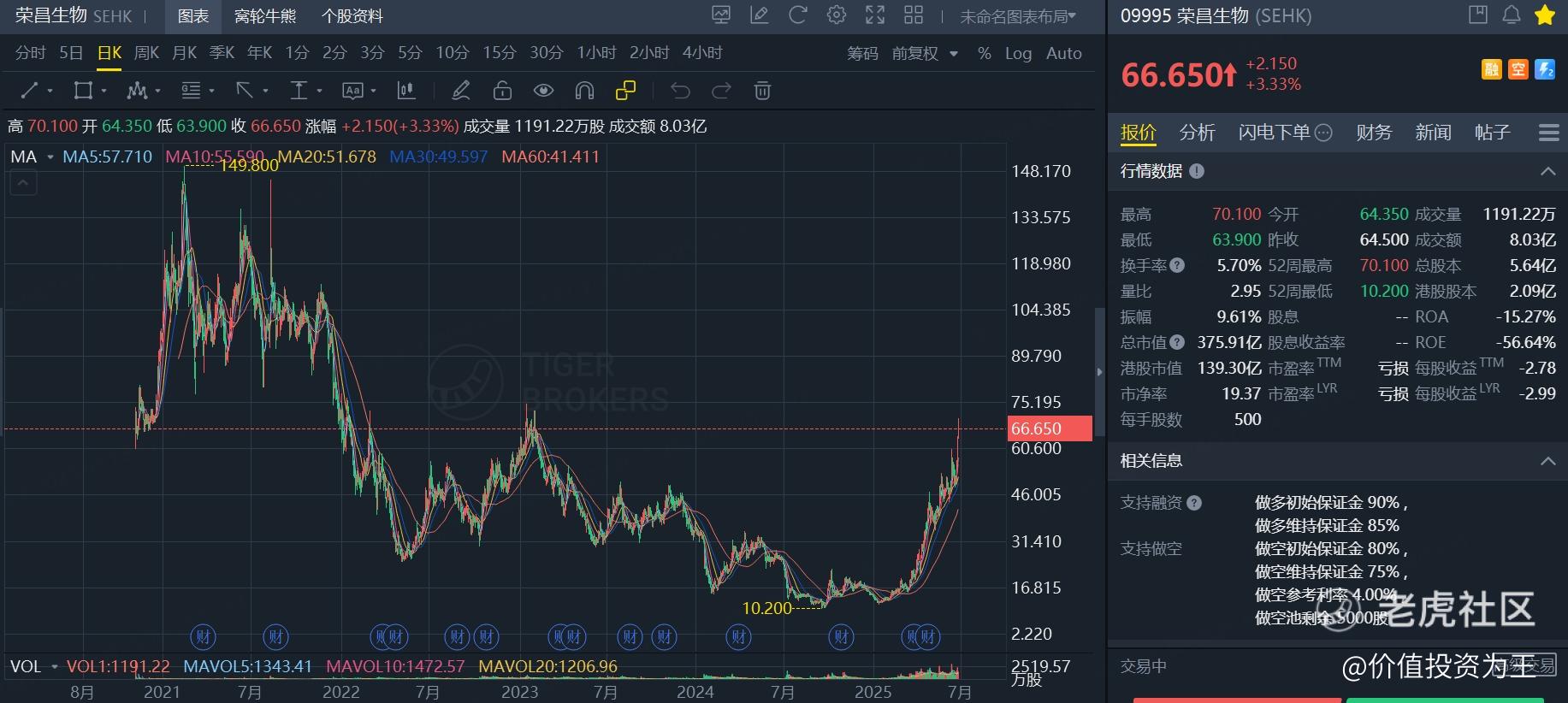This screenshot has width=1568, height=703.
Task: Enter fullscreen chart mode
Action: 874,15
